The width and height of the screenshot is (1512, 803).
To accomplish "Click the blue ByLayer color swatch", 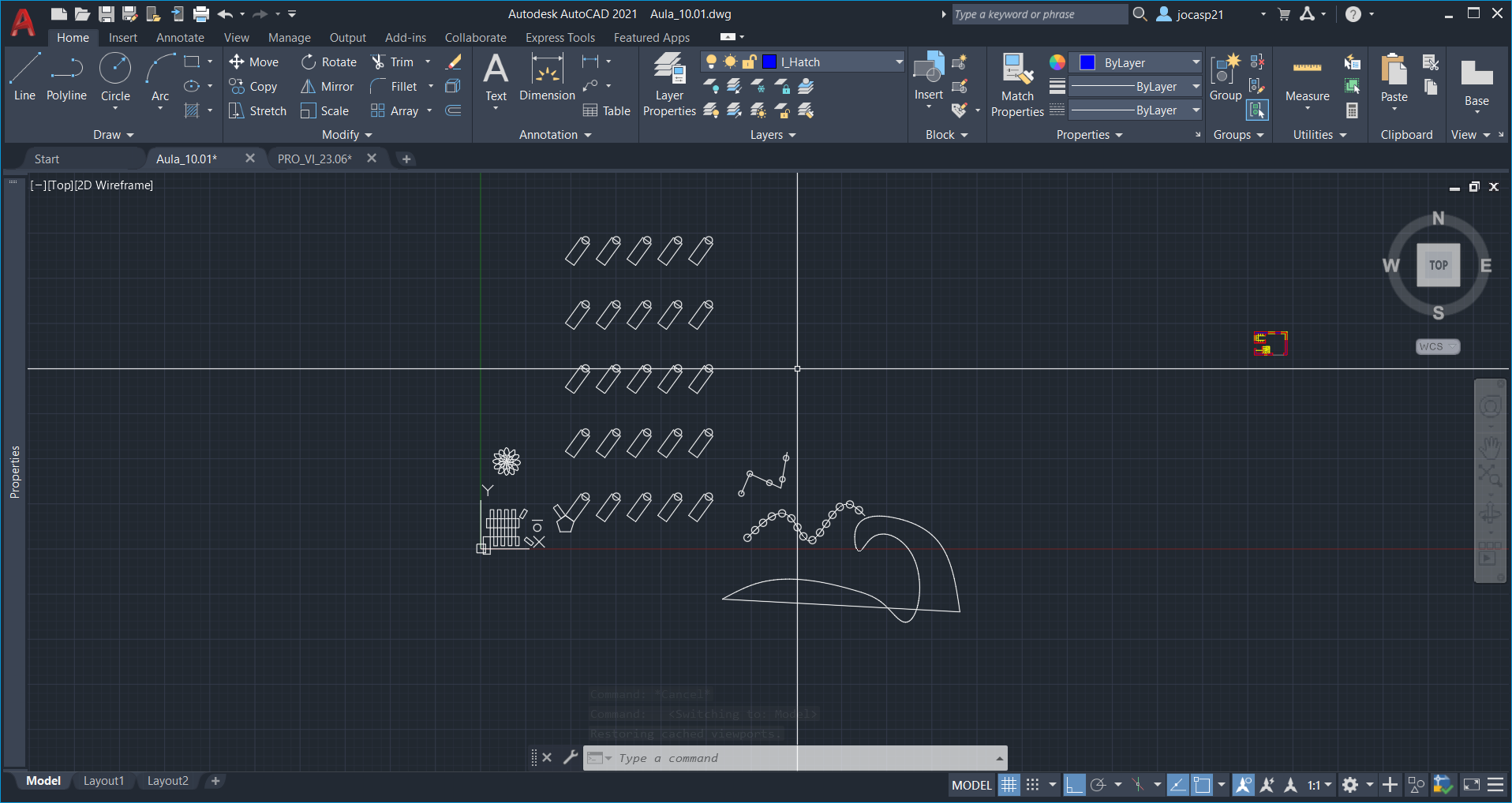I will click(x=1087, y=62).
